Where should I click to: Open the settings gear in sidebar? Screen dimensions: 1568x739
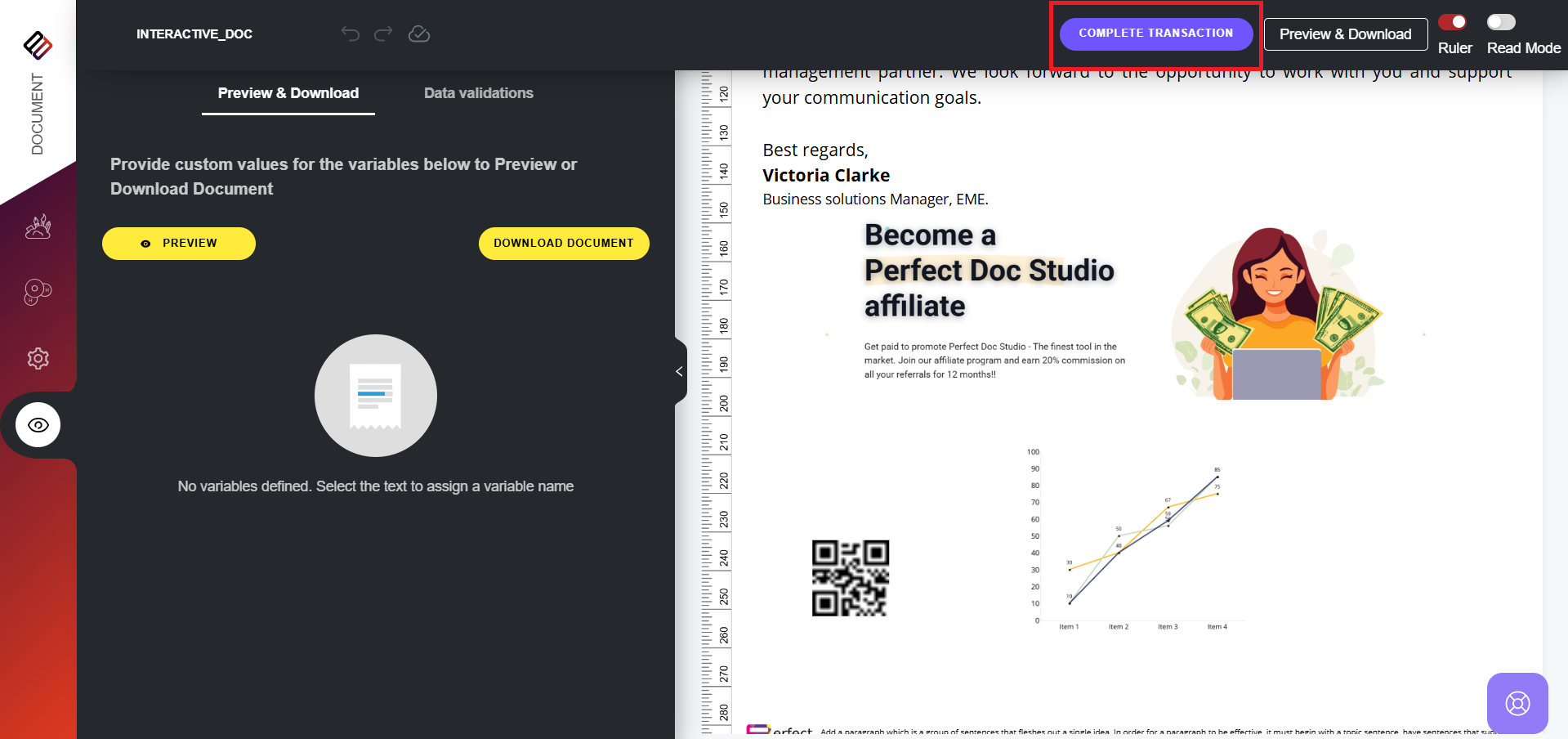(38, 358)
